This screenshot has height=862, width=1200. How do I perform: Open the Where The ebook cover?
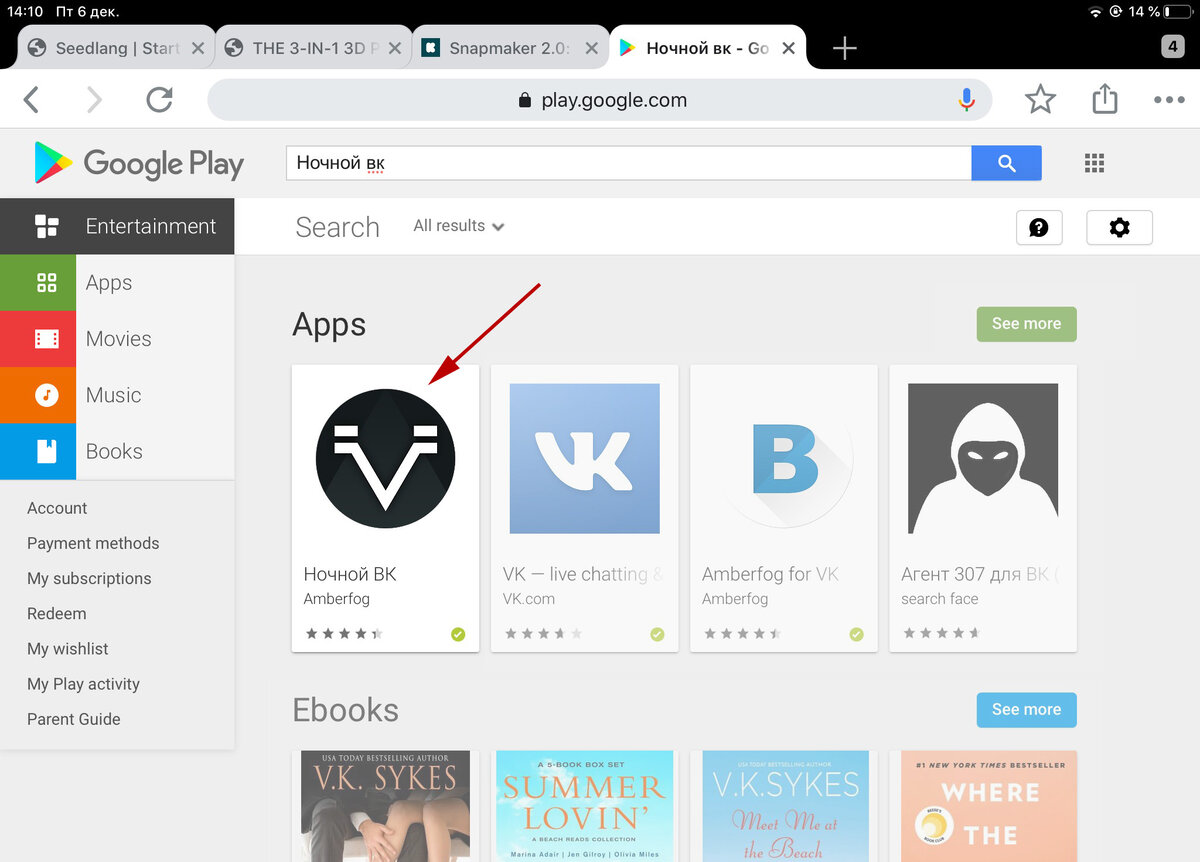tap(989, 806)
